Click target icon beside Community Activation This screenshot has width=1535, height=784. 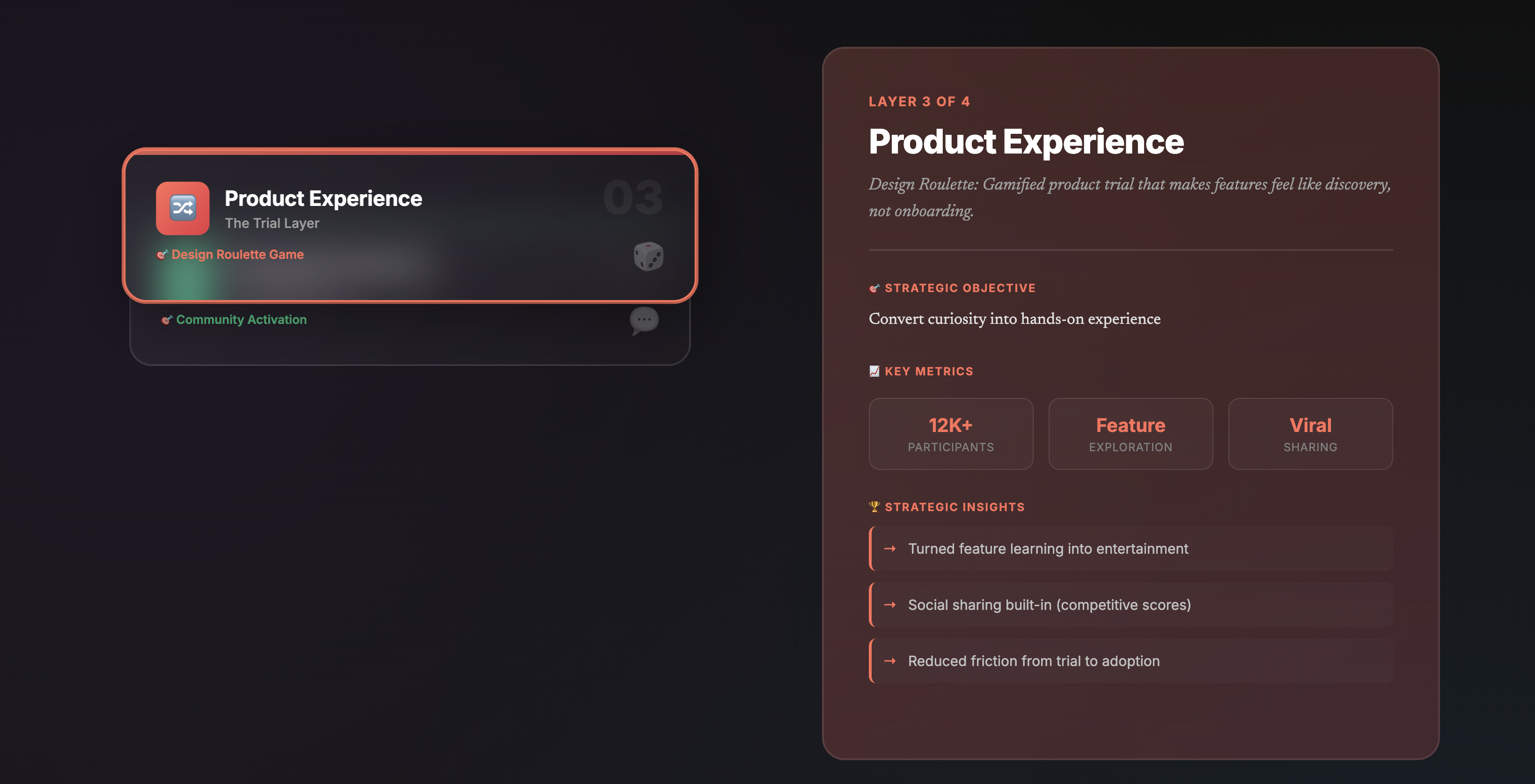point(167,320)
